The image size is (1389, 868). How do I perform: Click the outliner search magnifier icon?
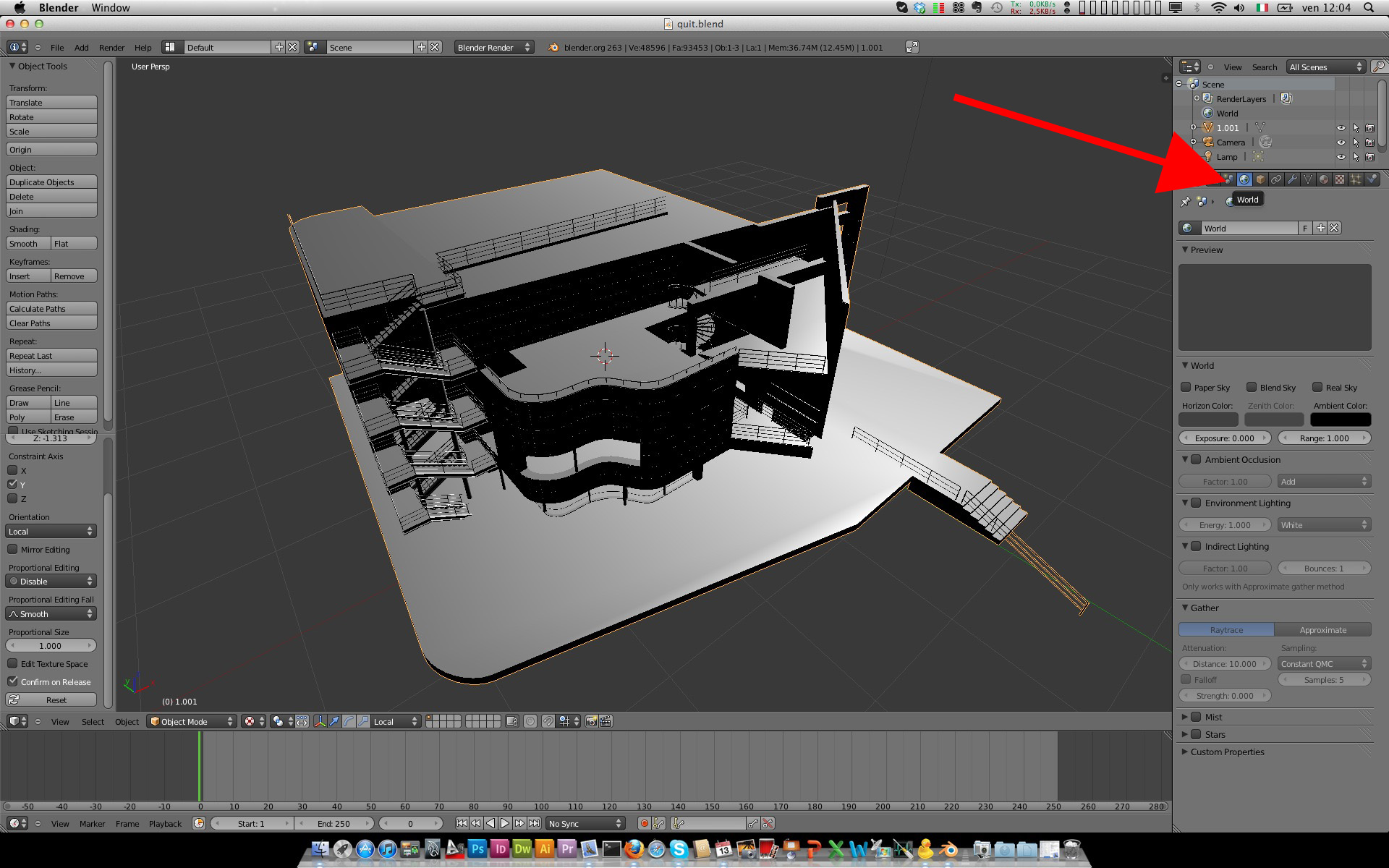coord(1379,67)
